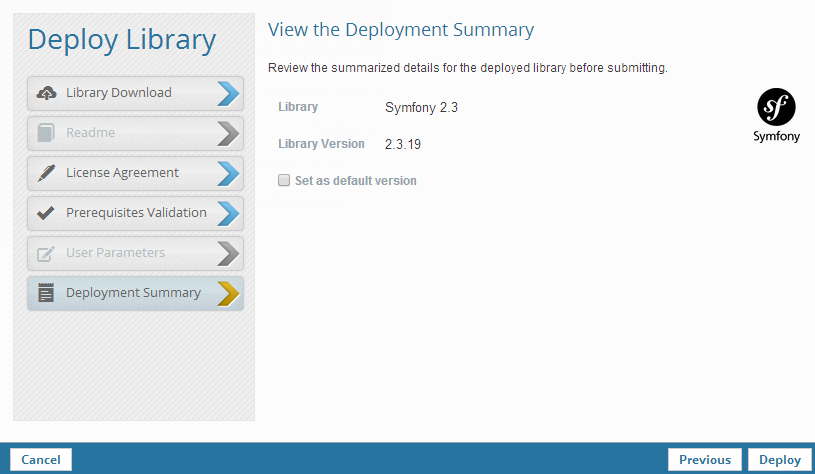Go back with the Previous button
Image resolution: width=815 pixels, height=474 pixels.
tap(705, 460)
